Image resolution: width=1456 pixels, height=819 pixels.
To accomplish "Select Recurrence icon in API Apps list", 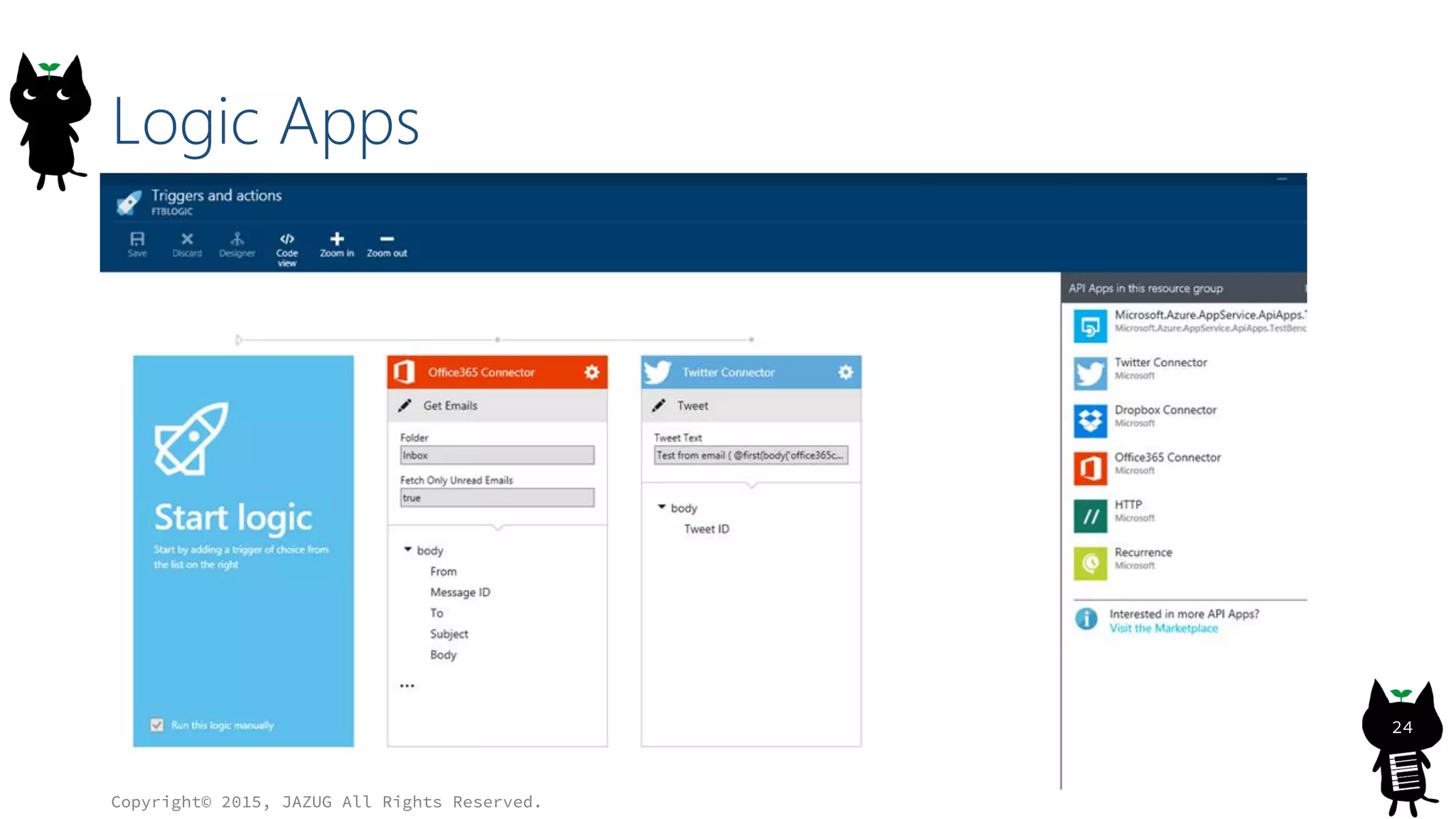I will (1090, 564).
